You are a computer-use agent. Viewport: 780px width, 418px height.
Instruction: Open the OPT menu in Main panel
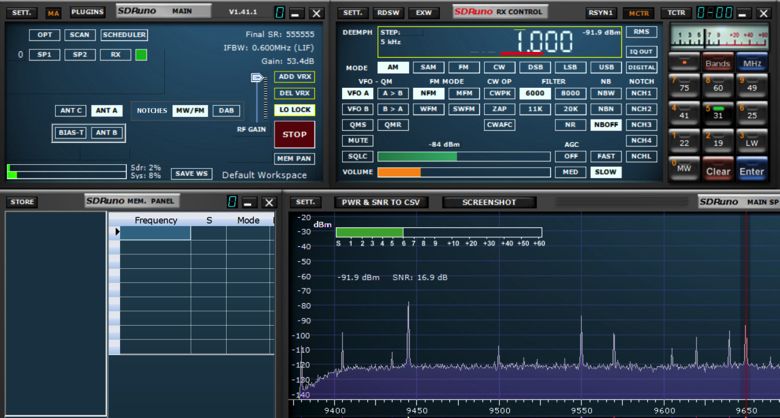click(45, 35)
